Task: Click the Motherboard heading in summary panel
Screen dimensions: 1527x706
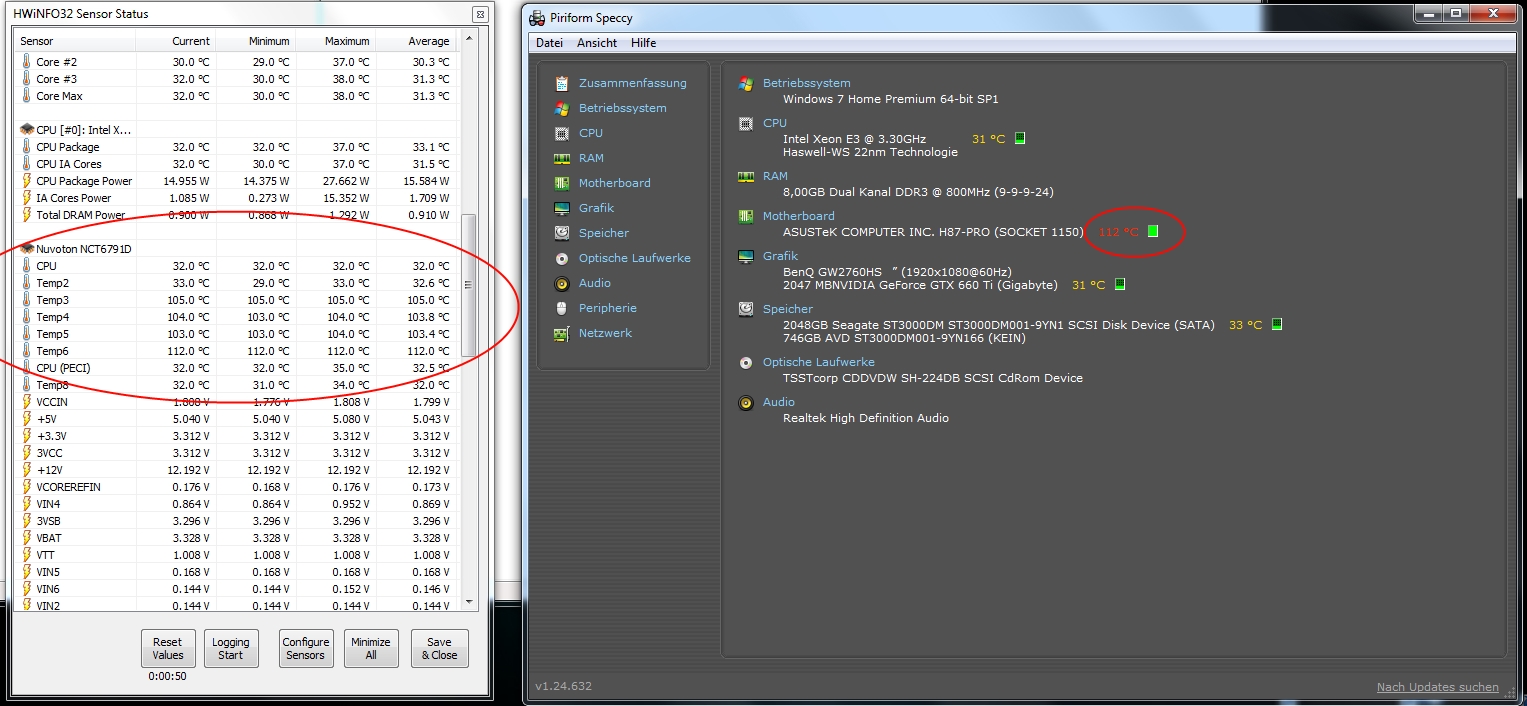Action: click(798, 216)
